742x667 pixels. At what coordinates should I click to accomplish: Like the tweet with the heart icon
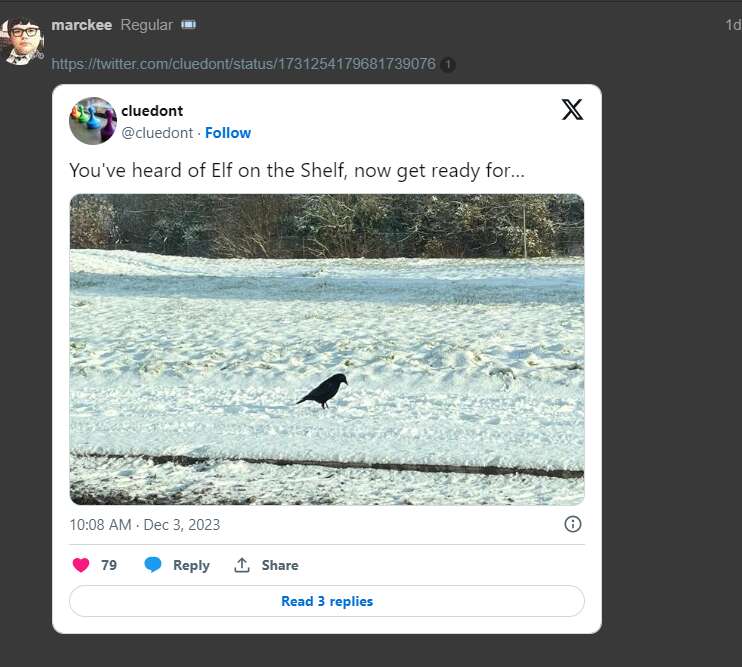(82, 565)
